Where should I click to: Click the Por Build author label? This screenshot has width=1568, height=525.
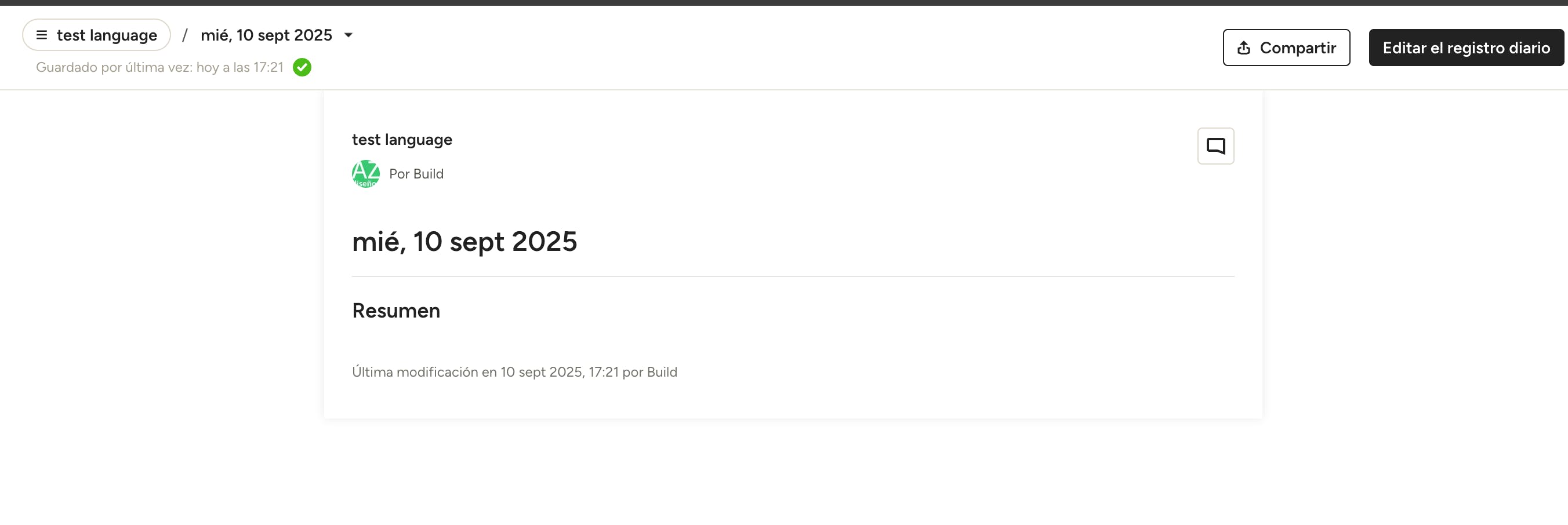[x=416, y=174]
